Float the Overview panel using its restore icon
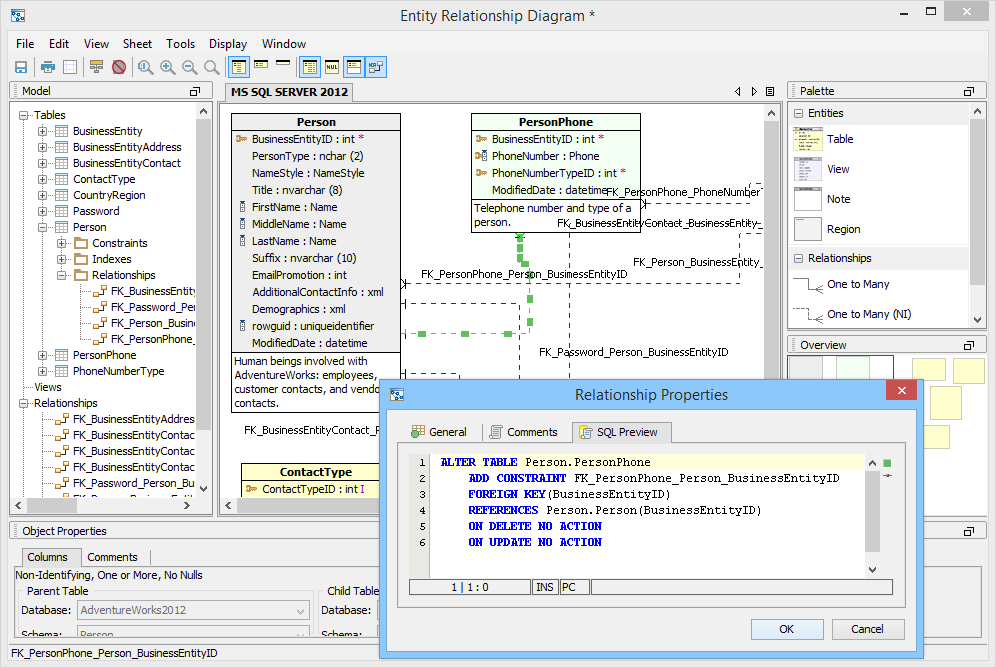Viewport: 996px width, 668px height. [x=969, y=345]
